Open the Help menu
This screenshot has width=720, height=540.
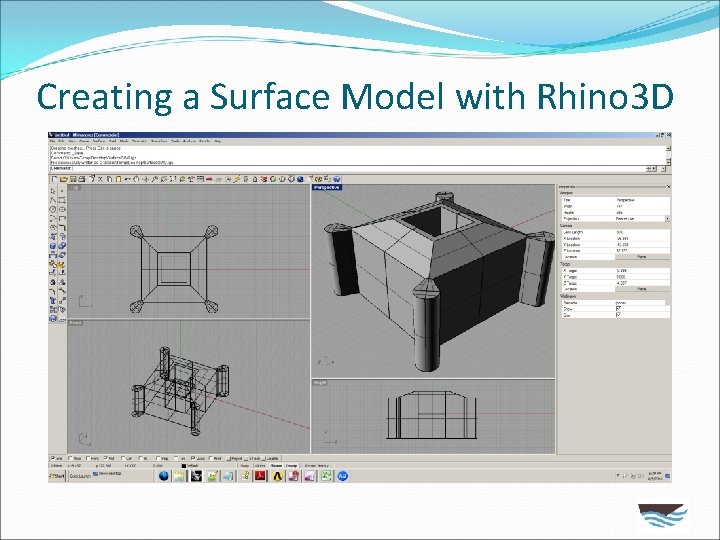(x=218, y=141)
